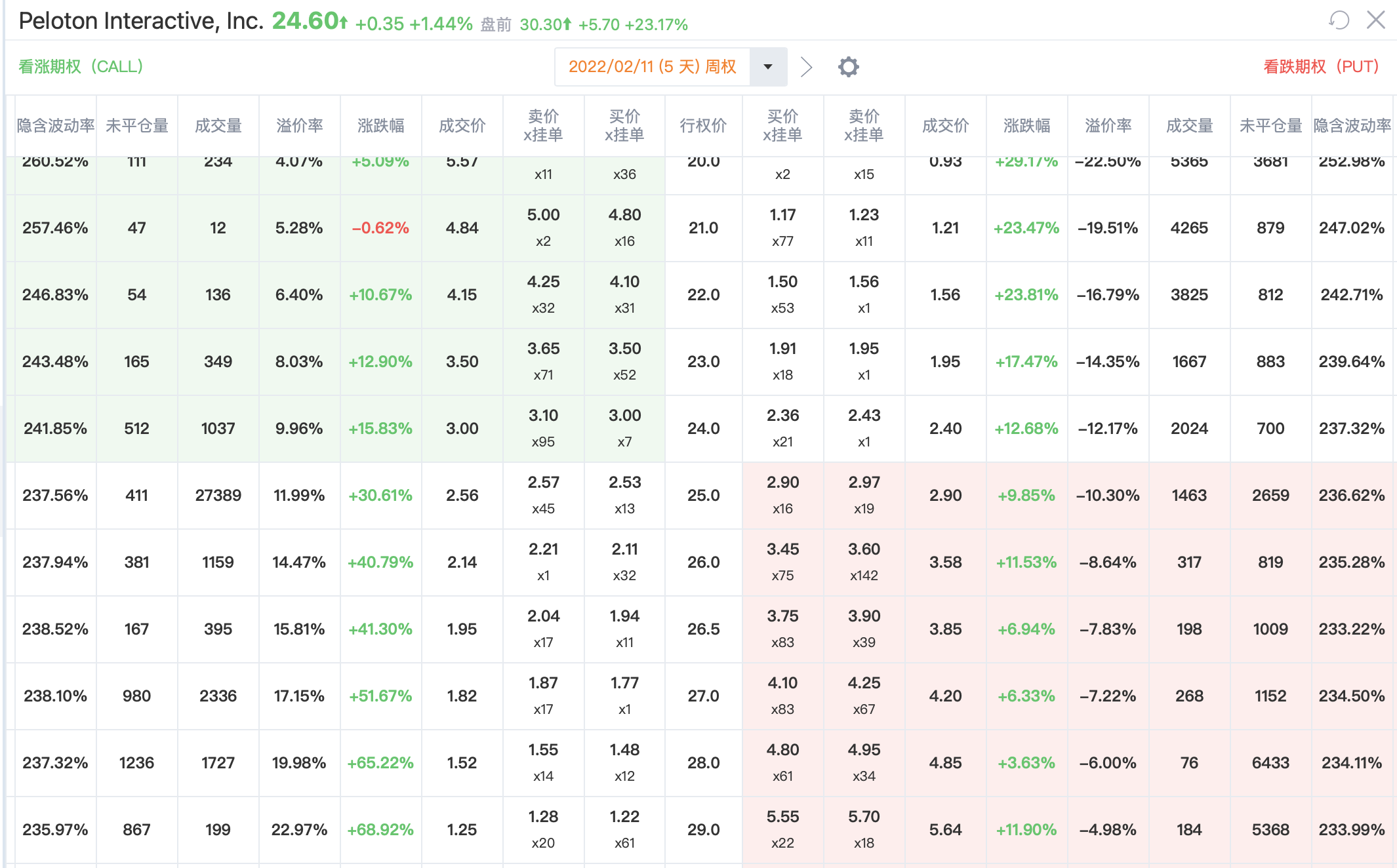Click put change +17.47% cell
1397x868 pixels.
[1026, 361]
